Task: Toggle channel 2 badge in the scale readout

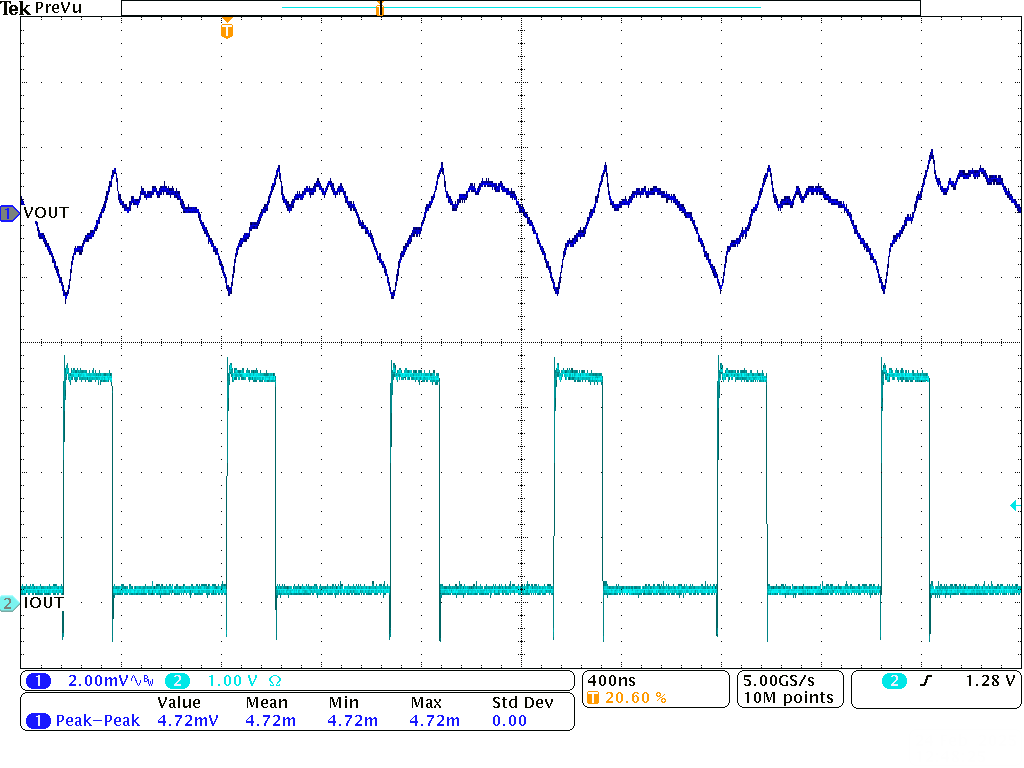Action: (x=177, y=681)
